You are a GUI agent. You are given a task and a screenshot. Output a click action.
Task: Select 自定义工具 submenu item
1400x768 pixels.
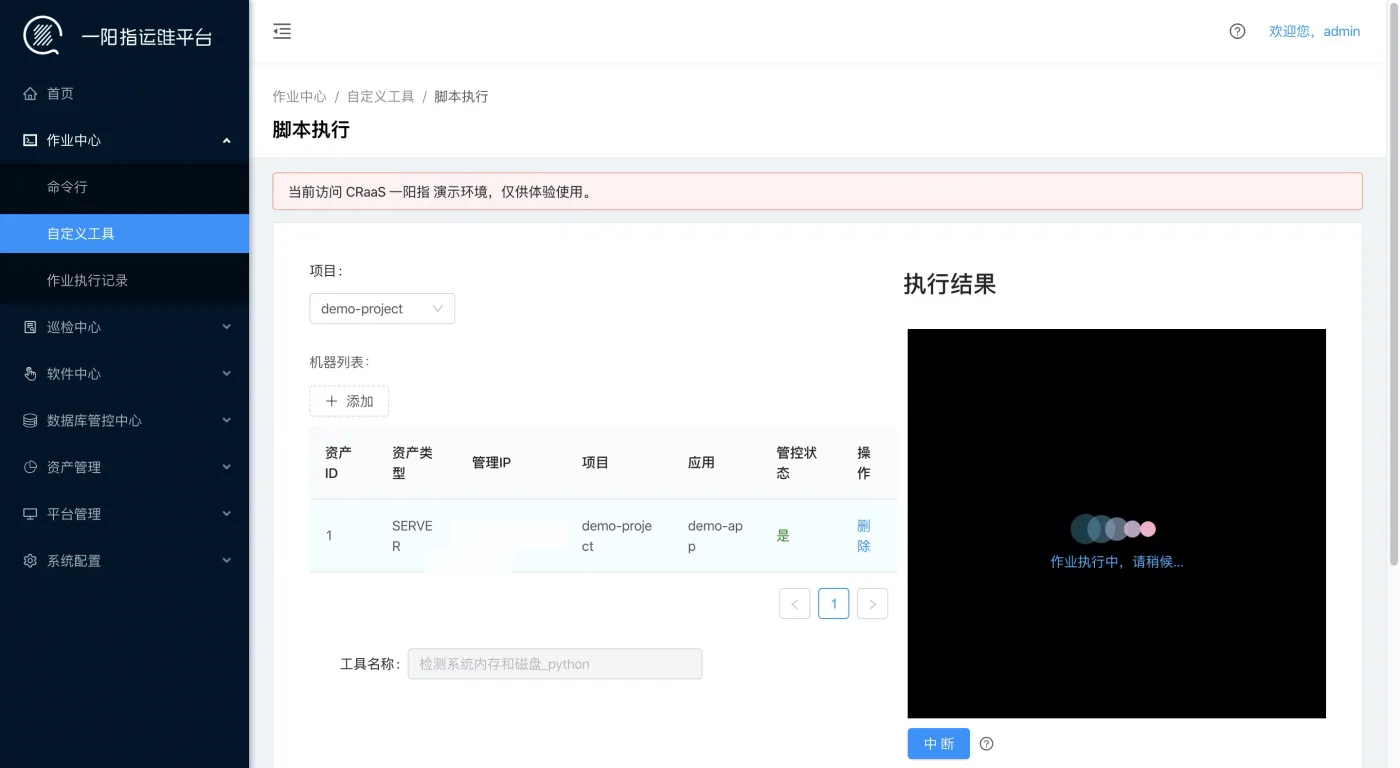click(x=124, y=234)
